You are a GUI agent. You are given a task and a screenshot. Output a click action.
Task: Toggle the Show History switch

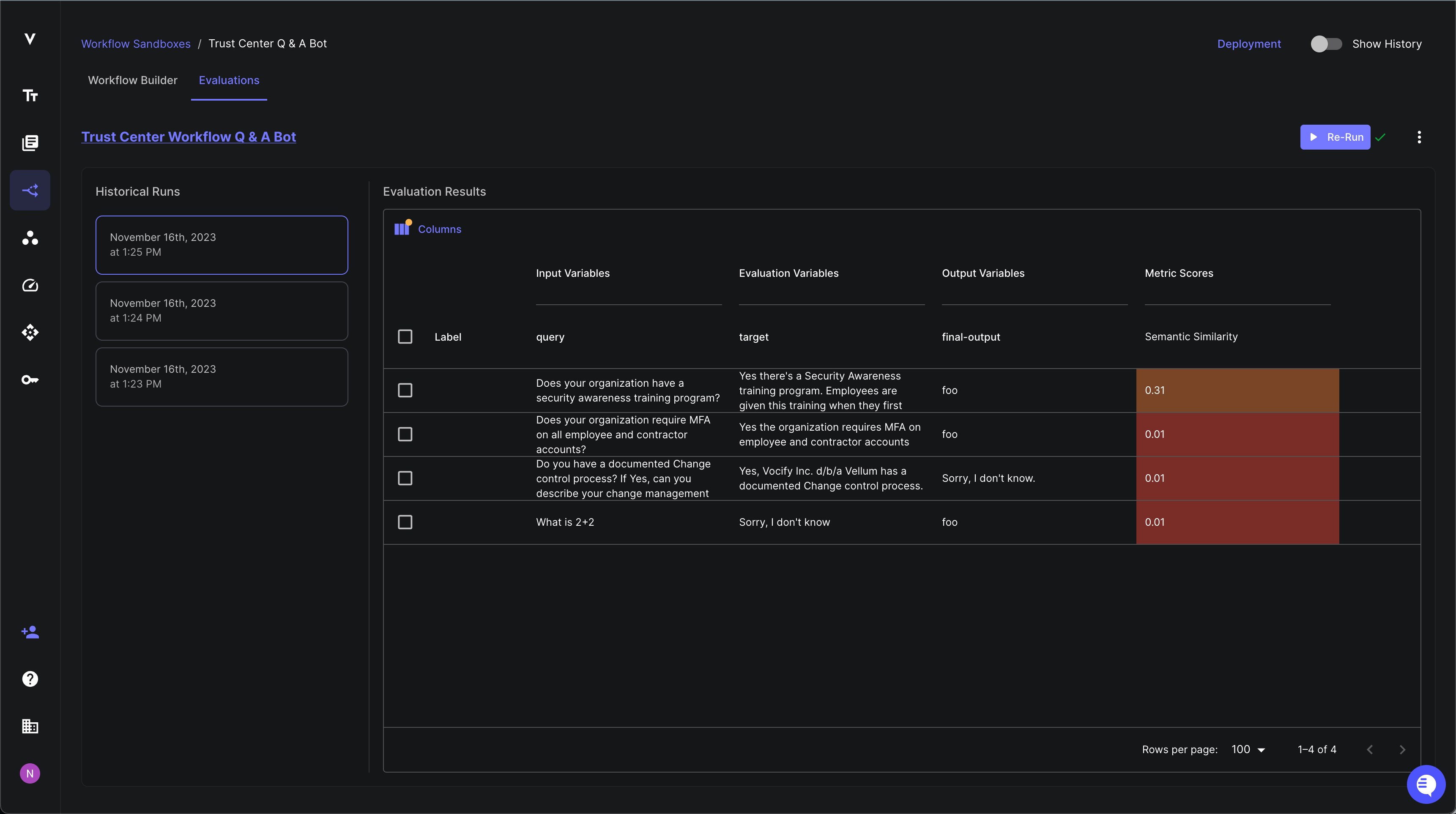coord(1326,44)
